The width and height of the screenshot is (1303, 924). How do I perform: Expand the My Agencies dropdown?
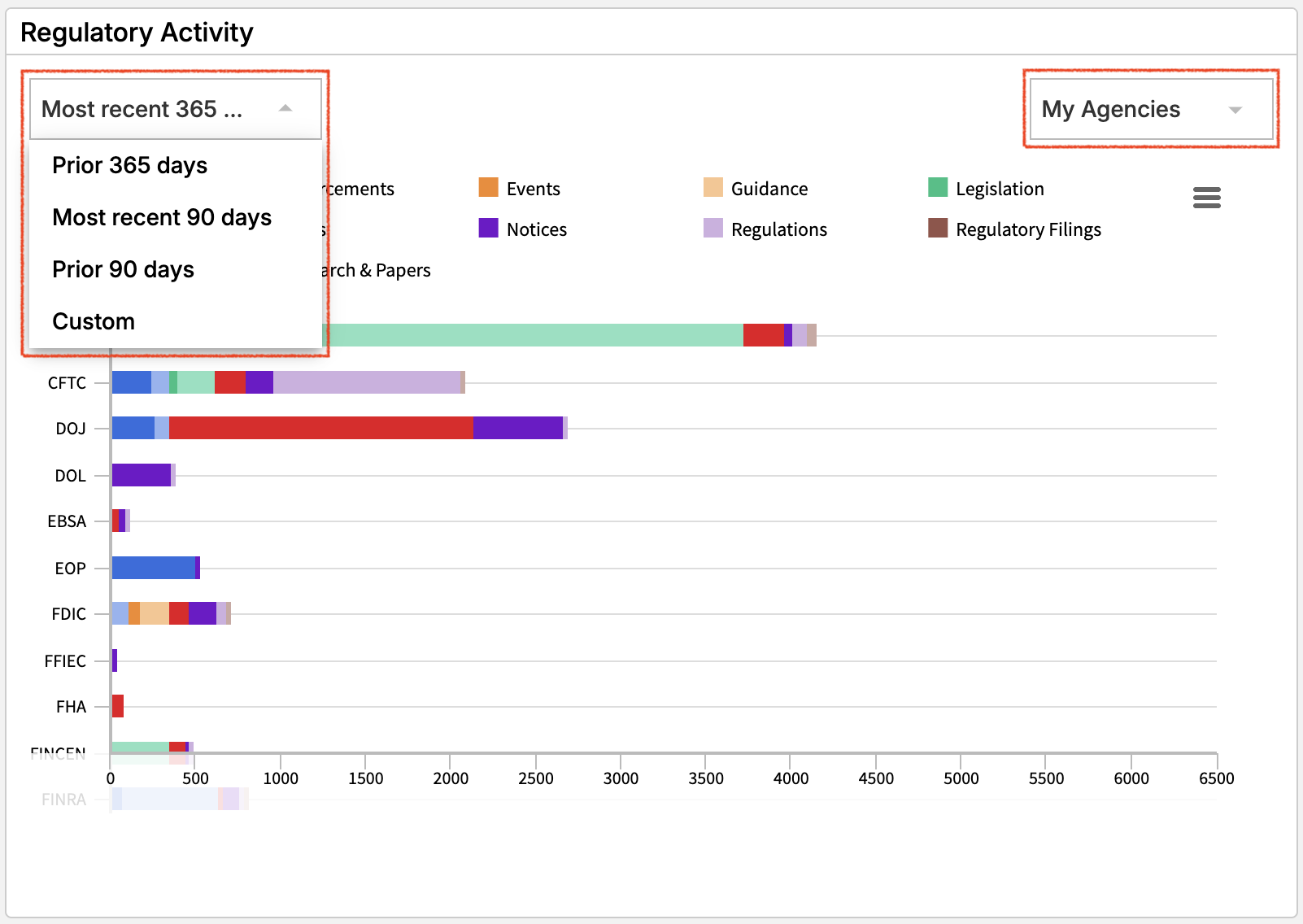(1149, 109)
